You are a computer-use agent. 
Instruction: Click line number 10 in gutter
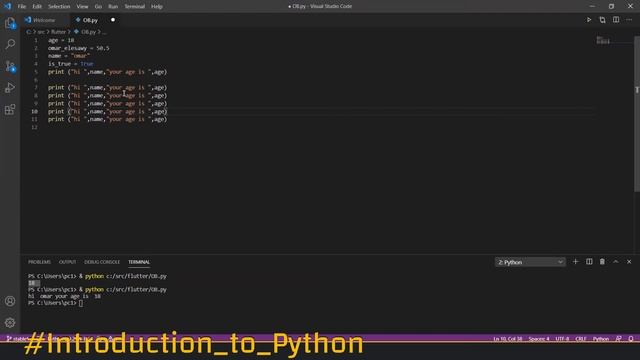(34, 111)
